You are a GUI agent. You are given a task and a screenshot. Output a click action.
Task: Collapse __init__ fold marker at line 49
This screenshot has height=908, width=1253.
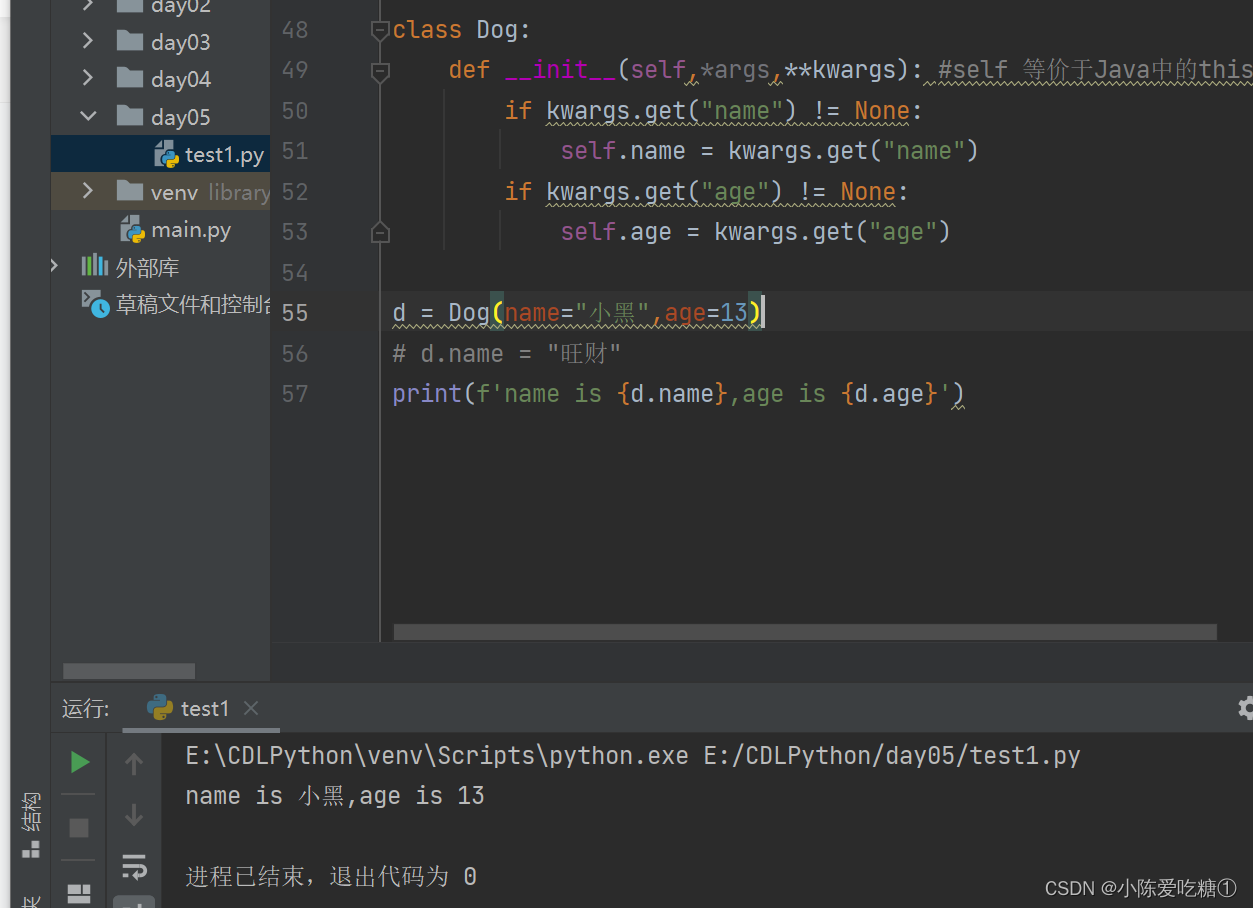point(380,71)
